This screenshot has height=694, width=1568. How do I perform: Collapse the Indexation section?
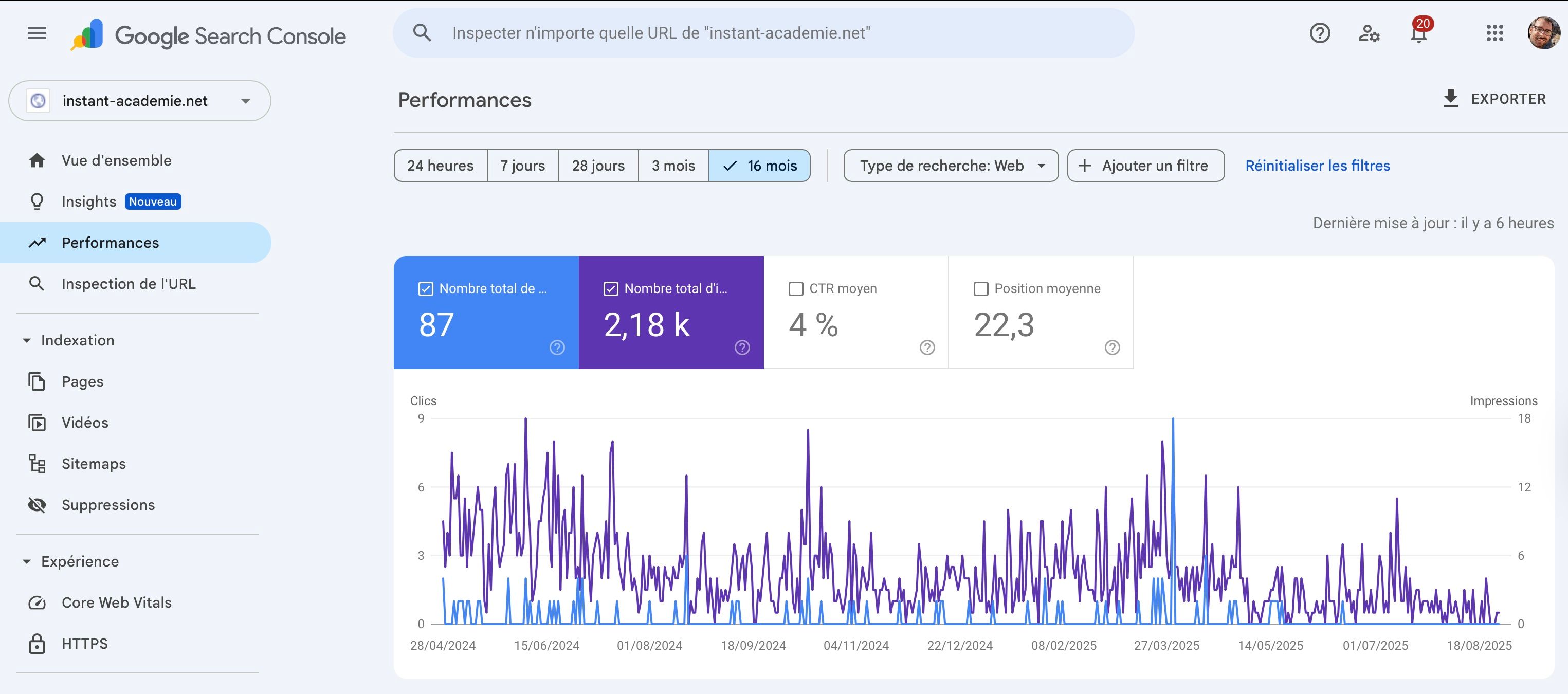tap(27, 341)
